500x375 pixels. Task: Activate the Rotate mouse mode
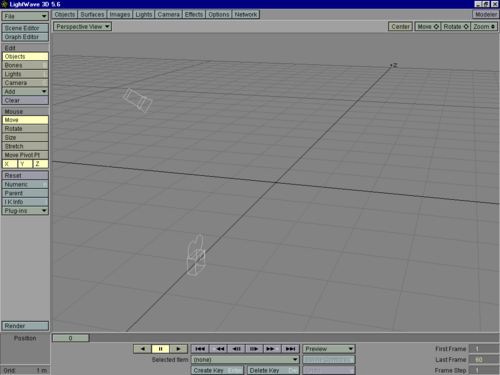click(x=25, y=129)
